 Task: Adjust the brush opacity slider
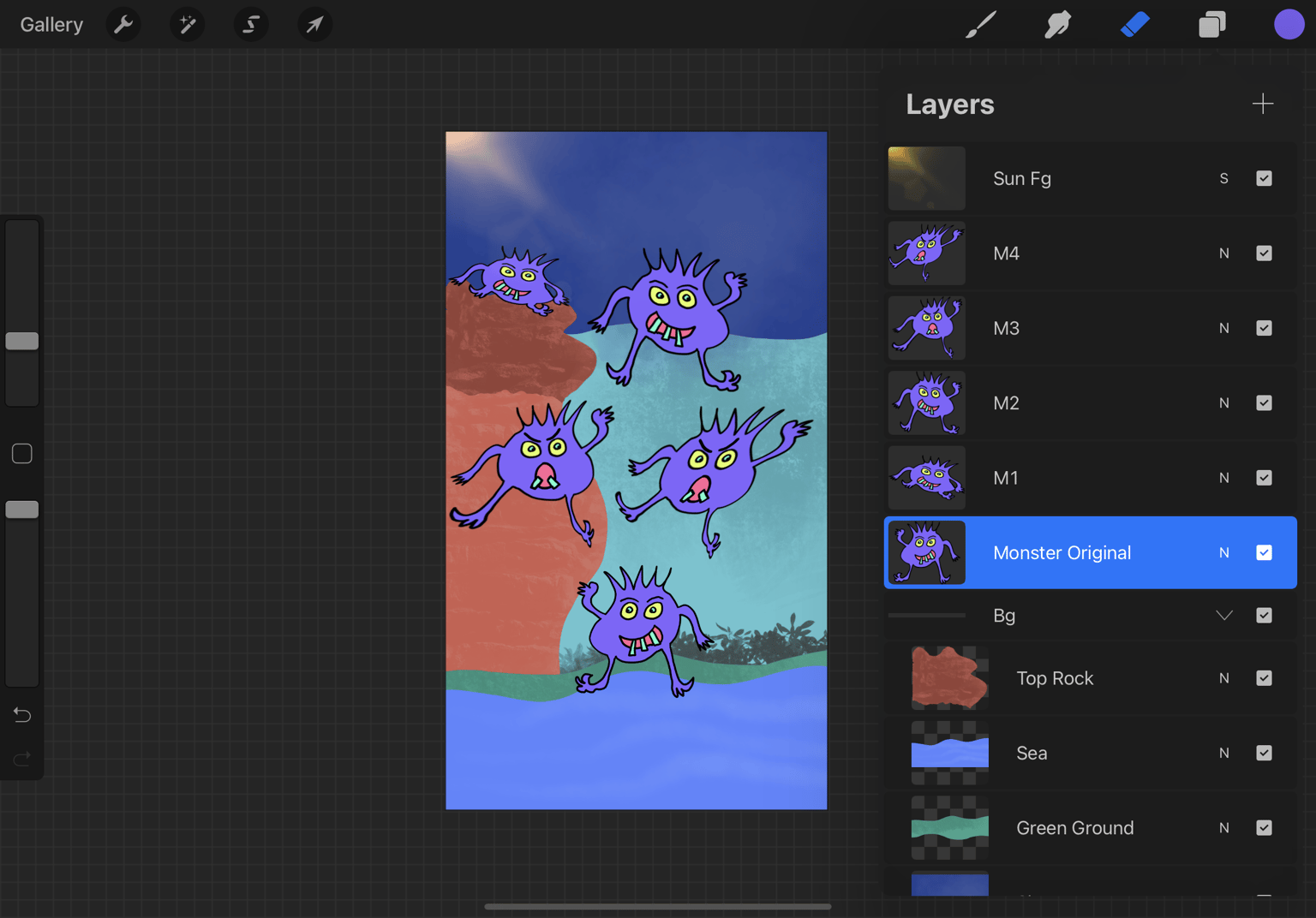pyautogui.click(x=22, y=510)
